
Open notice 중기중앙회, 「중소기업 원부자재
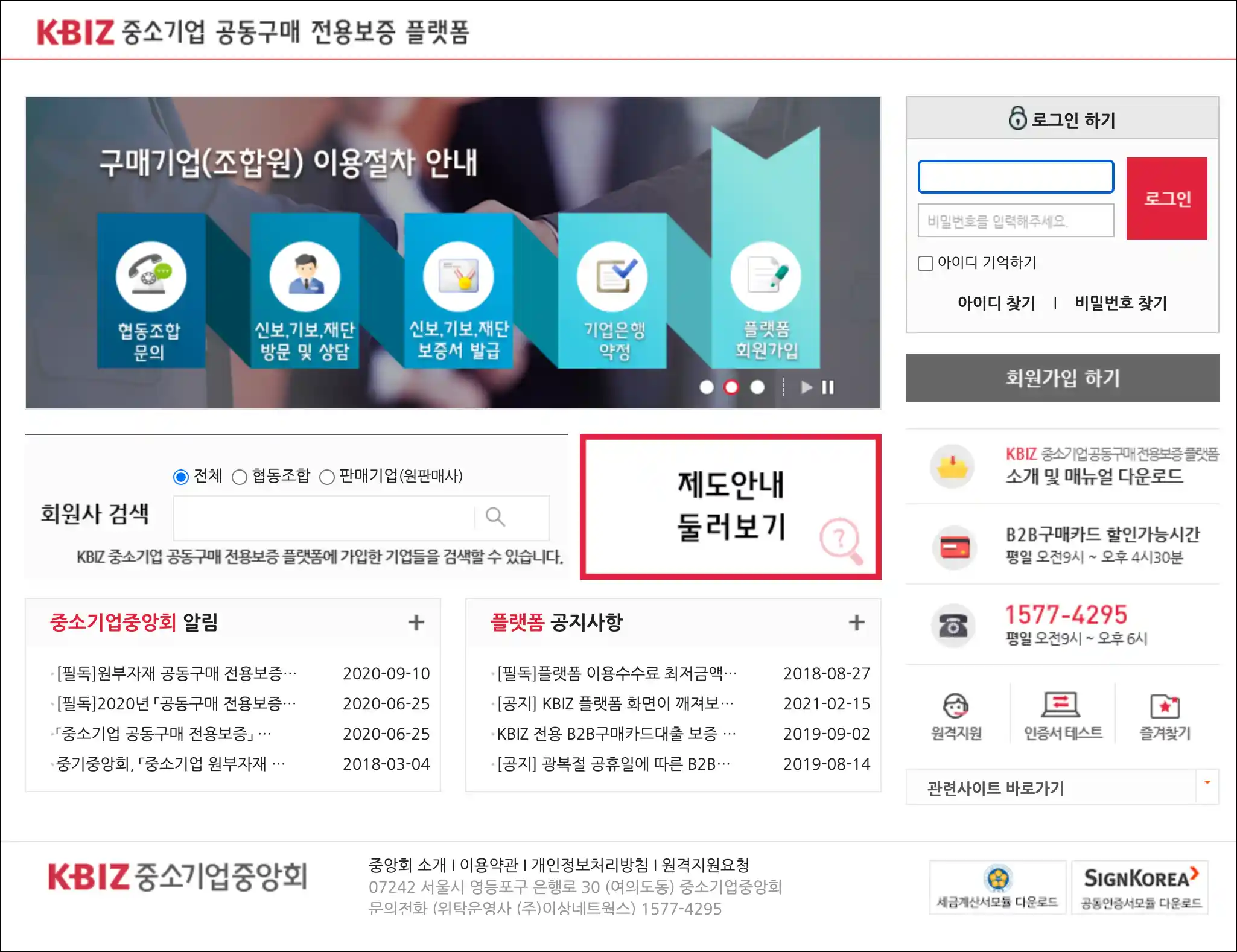click(170, 764)
